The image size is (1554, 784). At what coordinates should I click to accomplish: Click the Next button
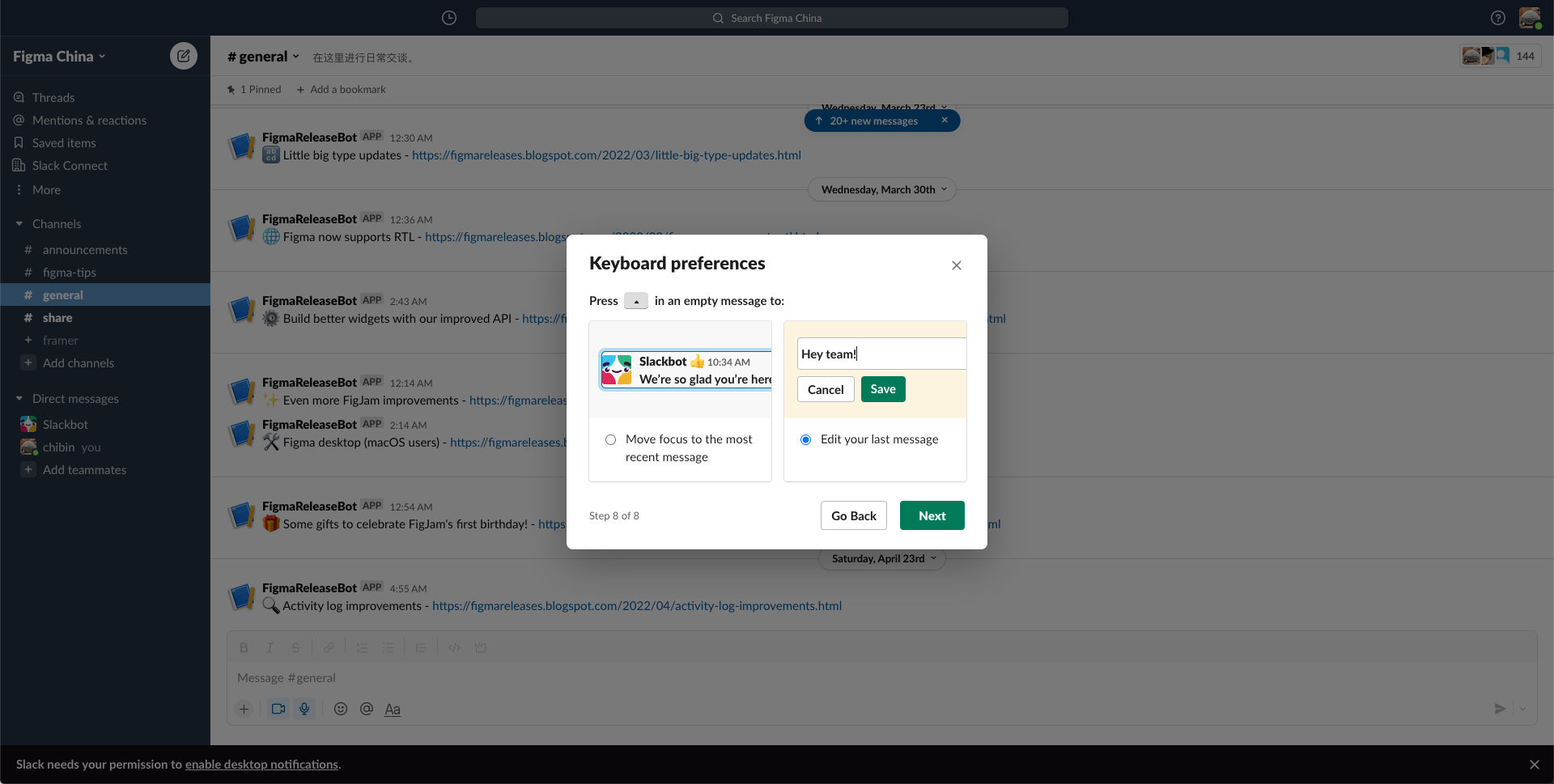click(x=932, y=515)
